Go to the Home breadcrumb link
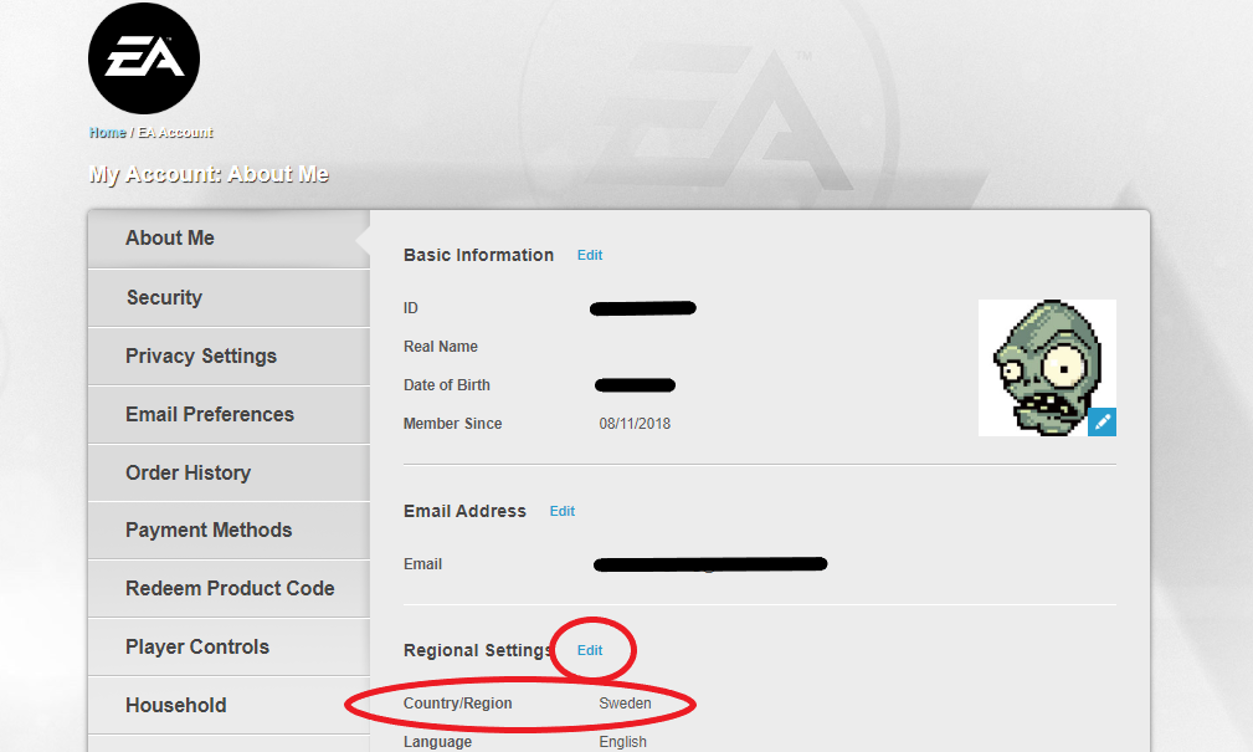Screen dimensions: 1254x752 pyautogui.click(x=107, y=132)
